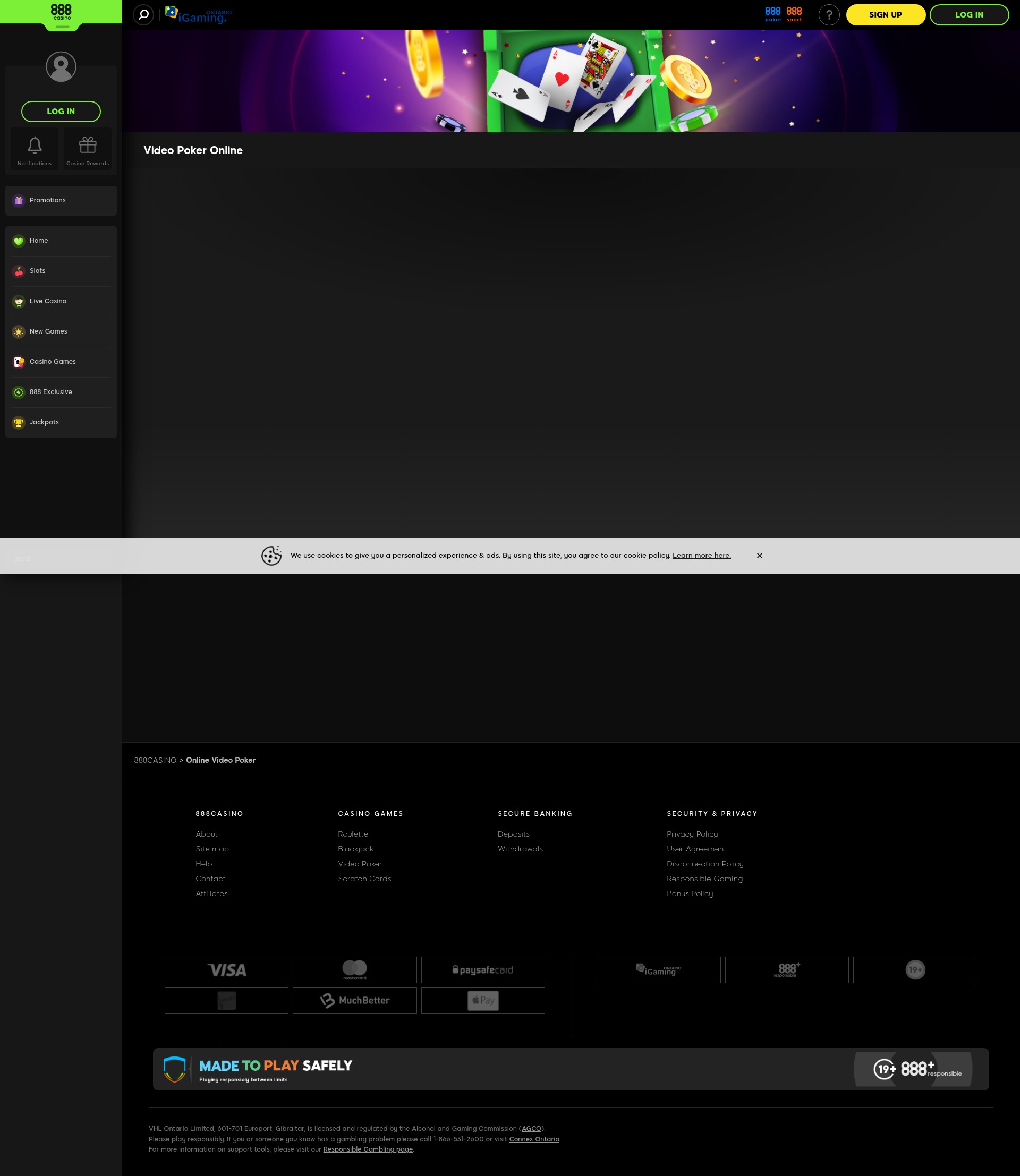Open the User Agreement footer link

pyautogui.click(x=696, y=849)
